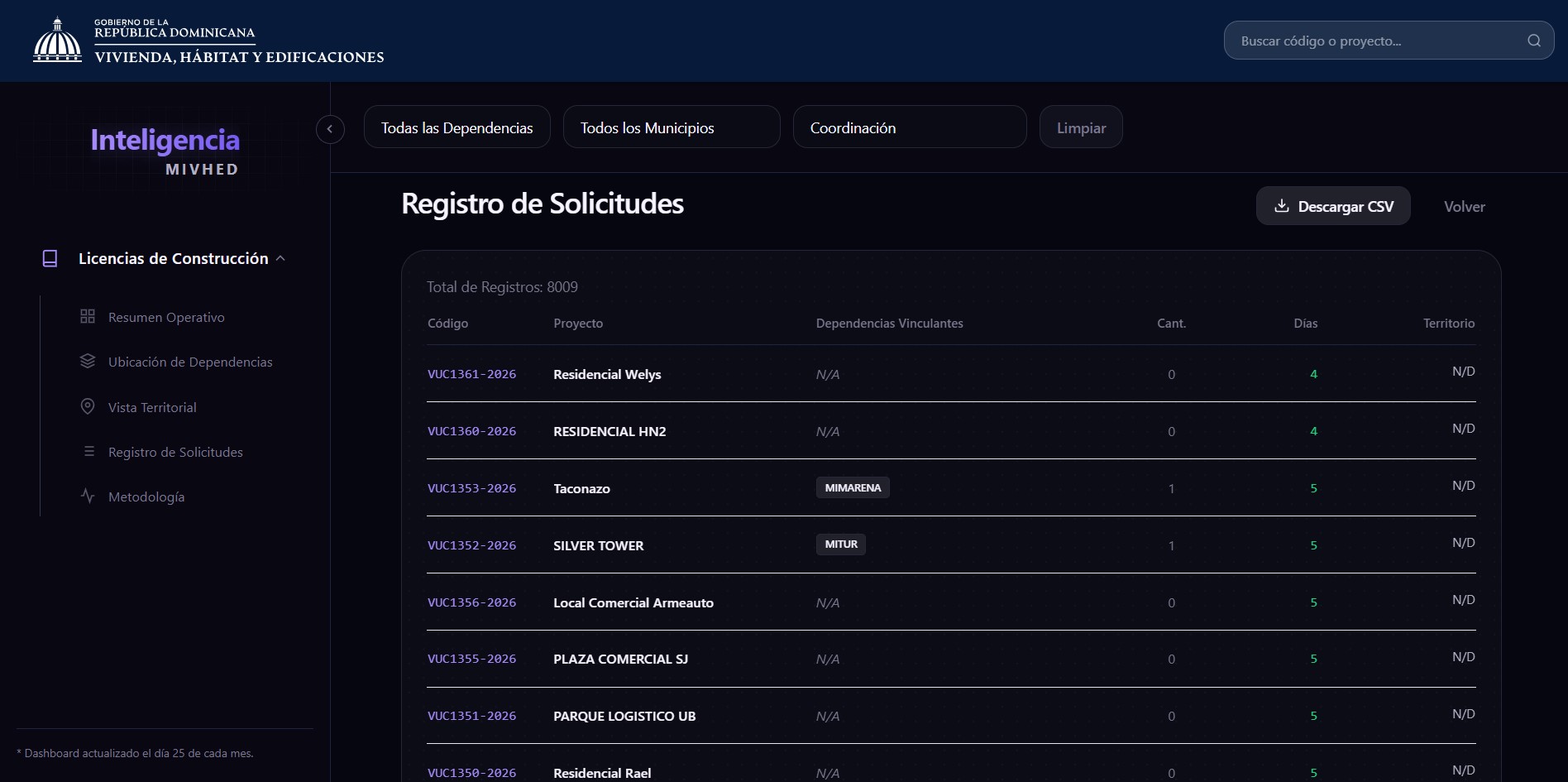The width and height of the screenshot is (1568, 782).
Task: Click the download icon in Descargar CSV
Action: pyautogui.click(x=1281, y=206)
